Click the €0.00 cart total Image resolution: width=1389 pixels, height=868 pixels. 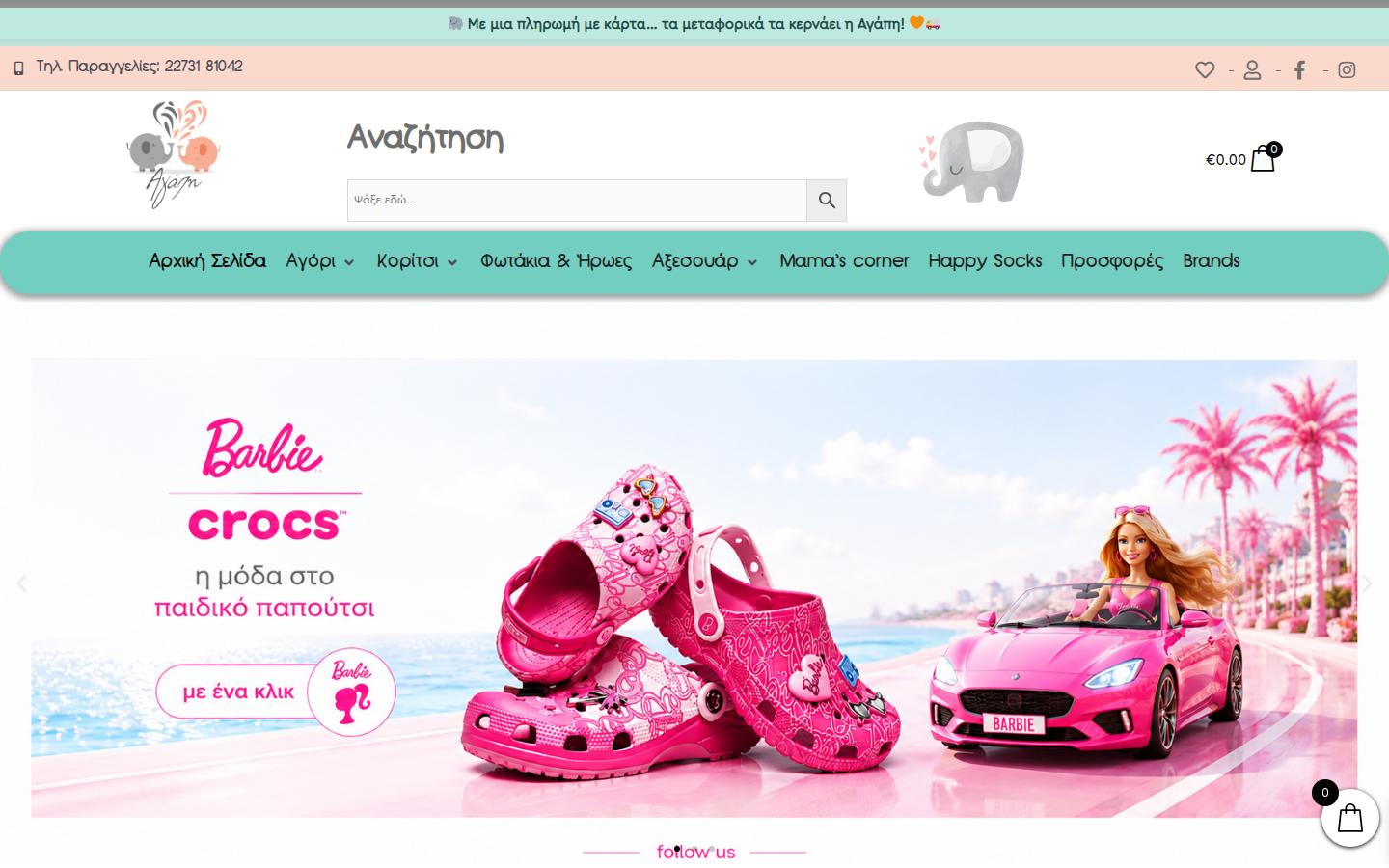(1225, 160)
